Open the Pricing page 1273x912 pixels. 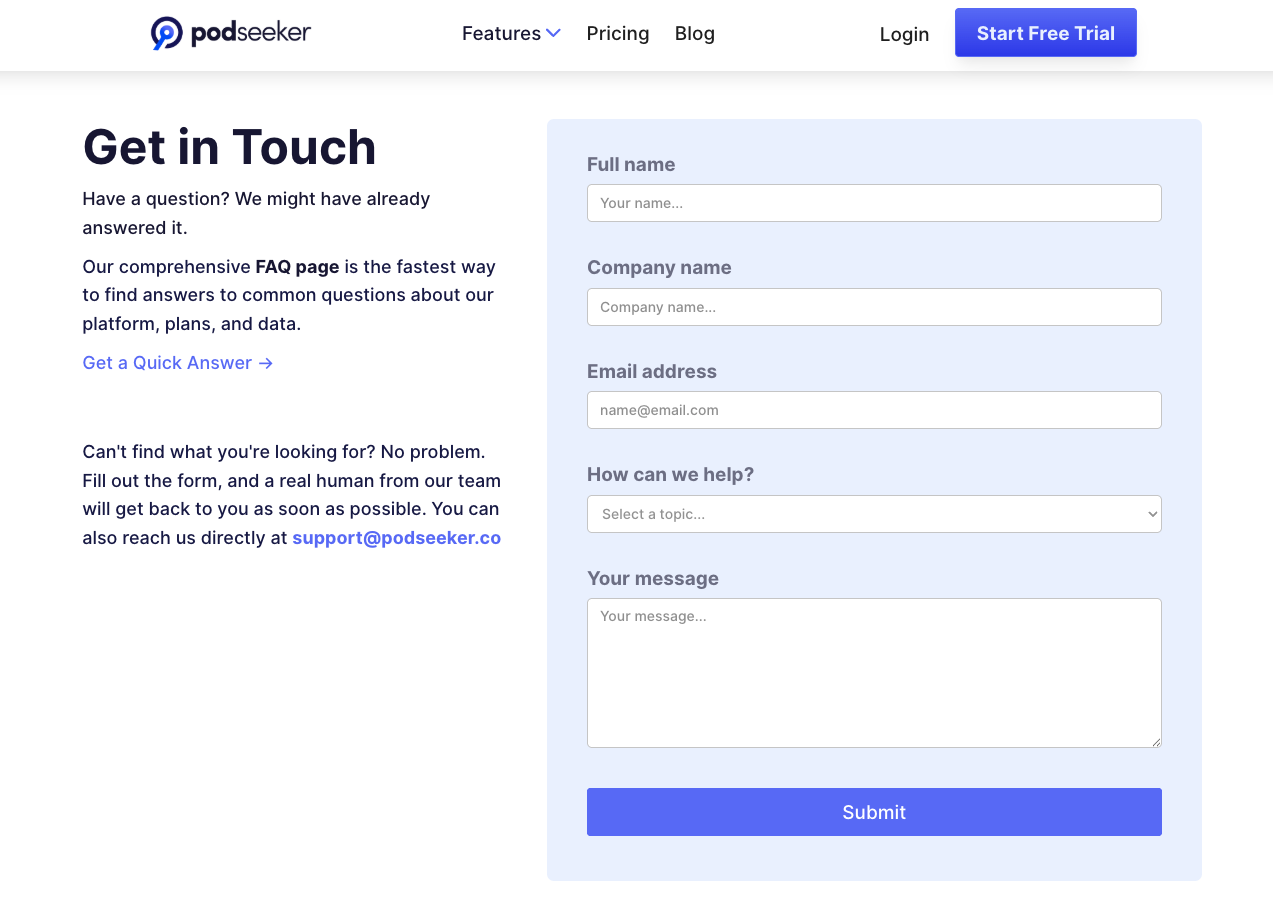(617, 33)
